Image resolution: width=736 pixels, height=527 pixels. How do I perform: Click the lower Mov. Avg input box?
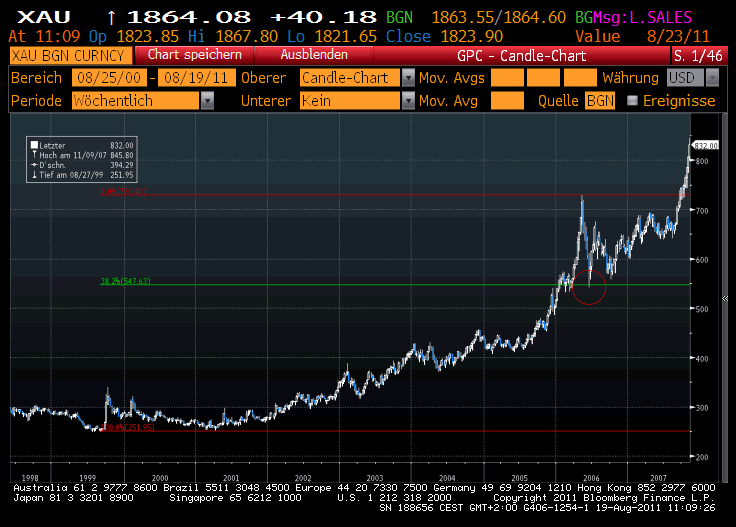pyautogui.click(x=507, y=100)
